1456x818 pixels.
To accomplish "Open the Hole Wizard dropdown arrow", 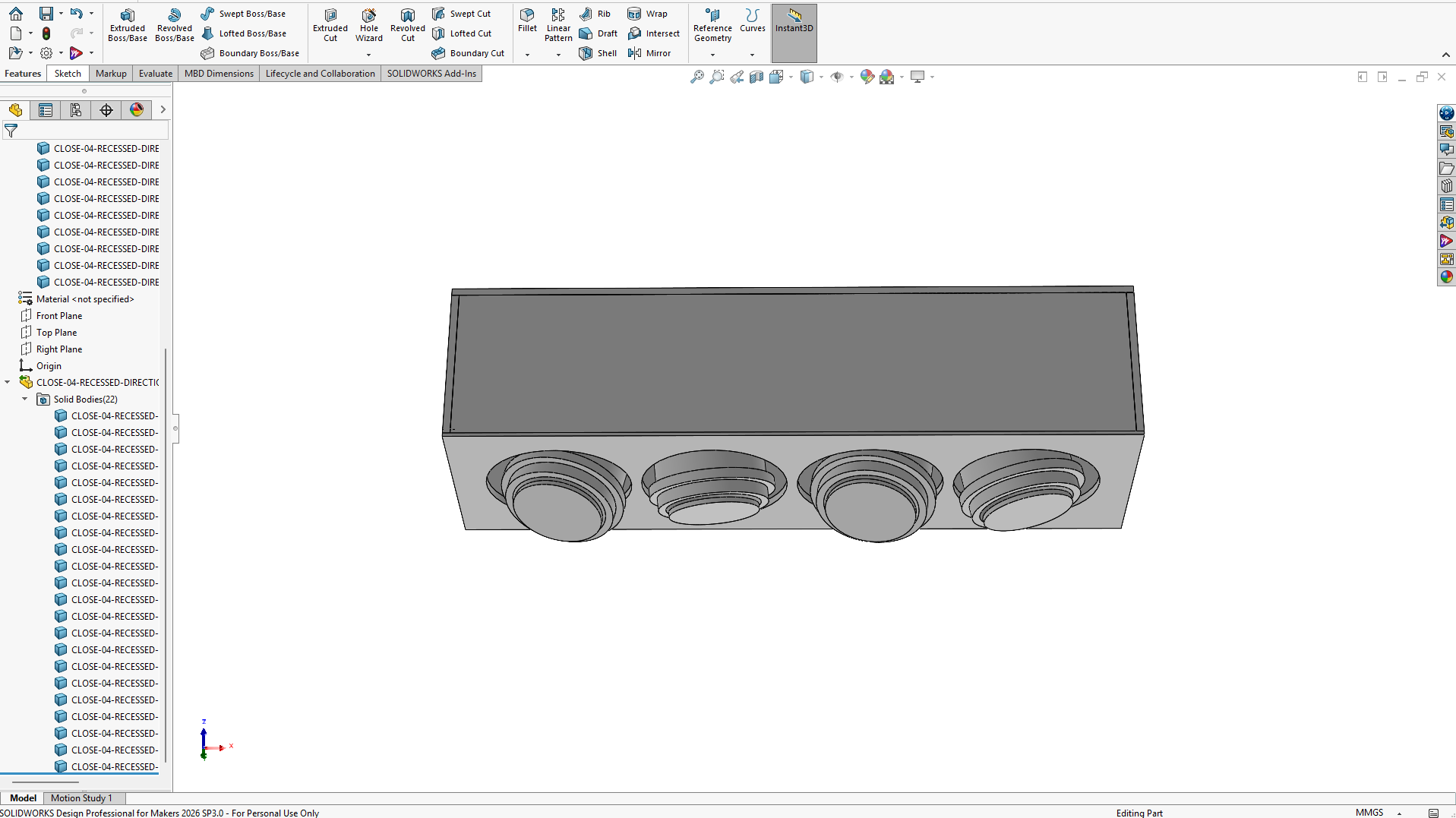I will (x=369, y=55).
